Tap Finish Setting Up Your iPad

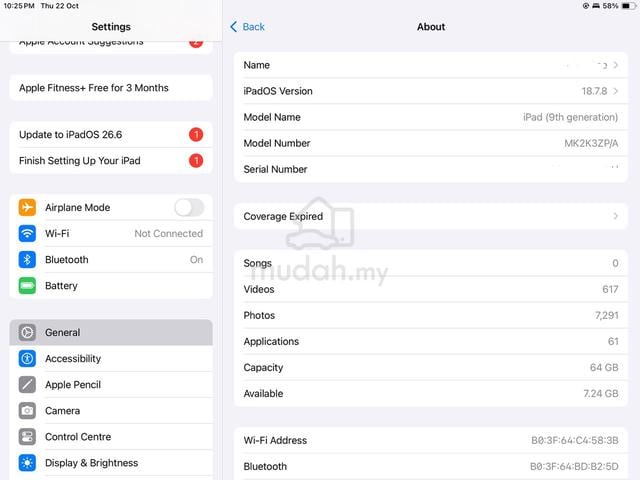(111, 160)
